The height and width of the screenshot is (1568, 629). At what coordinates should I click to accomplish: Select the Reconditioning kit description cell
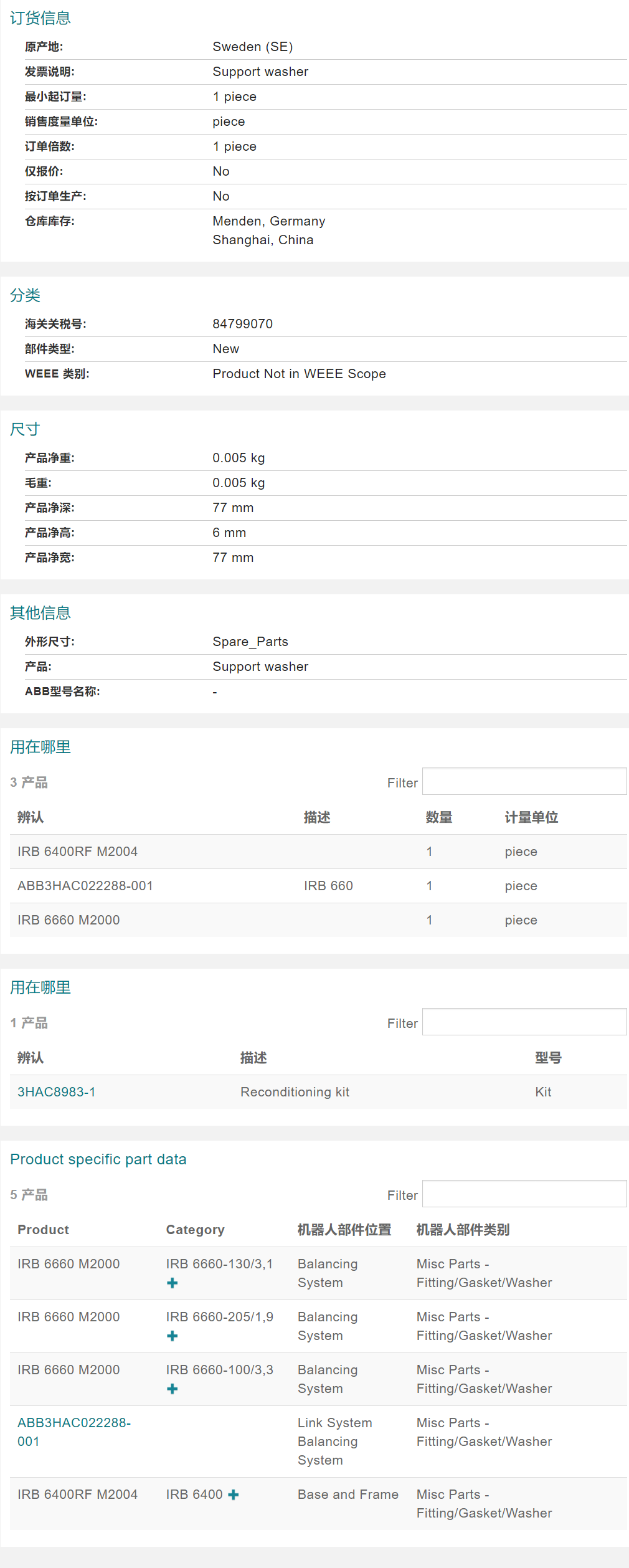[295, 1092]
